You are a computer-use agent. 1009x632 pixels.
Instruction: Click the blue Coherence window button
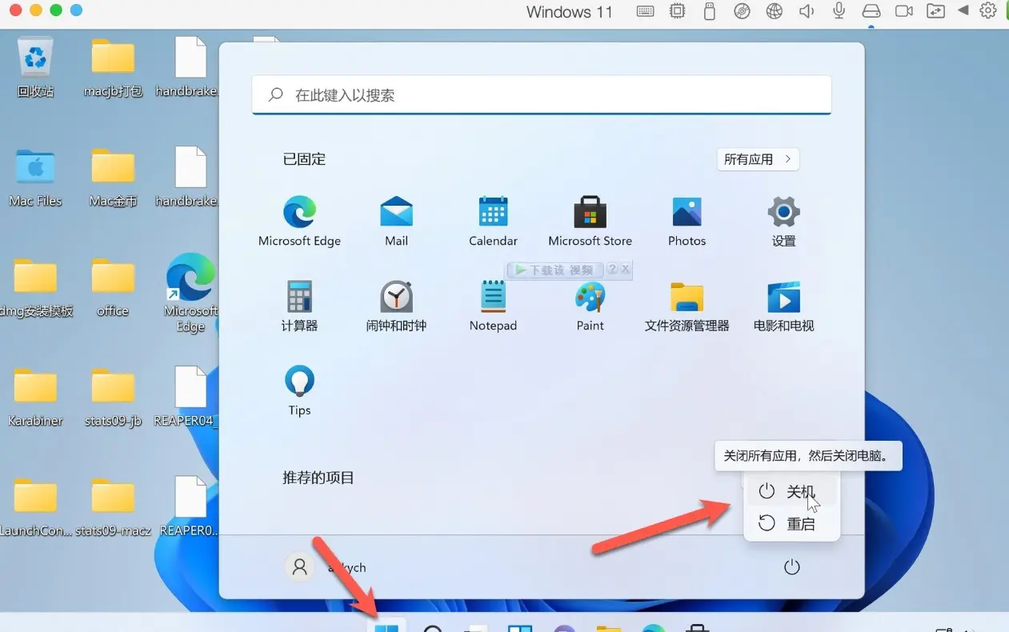(76, 10)
